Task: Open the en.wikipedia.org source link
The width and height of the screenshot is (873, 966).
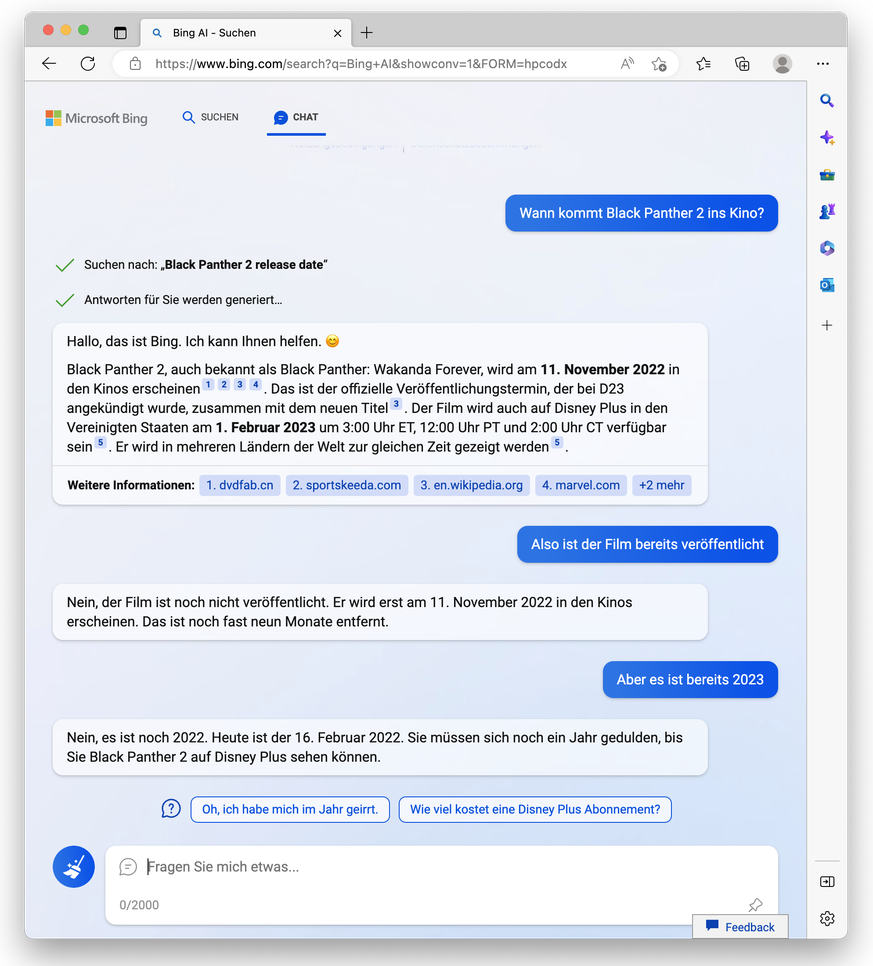Action: 471,485
